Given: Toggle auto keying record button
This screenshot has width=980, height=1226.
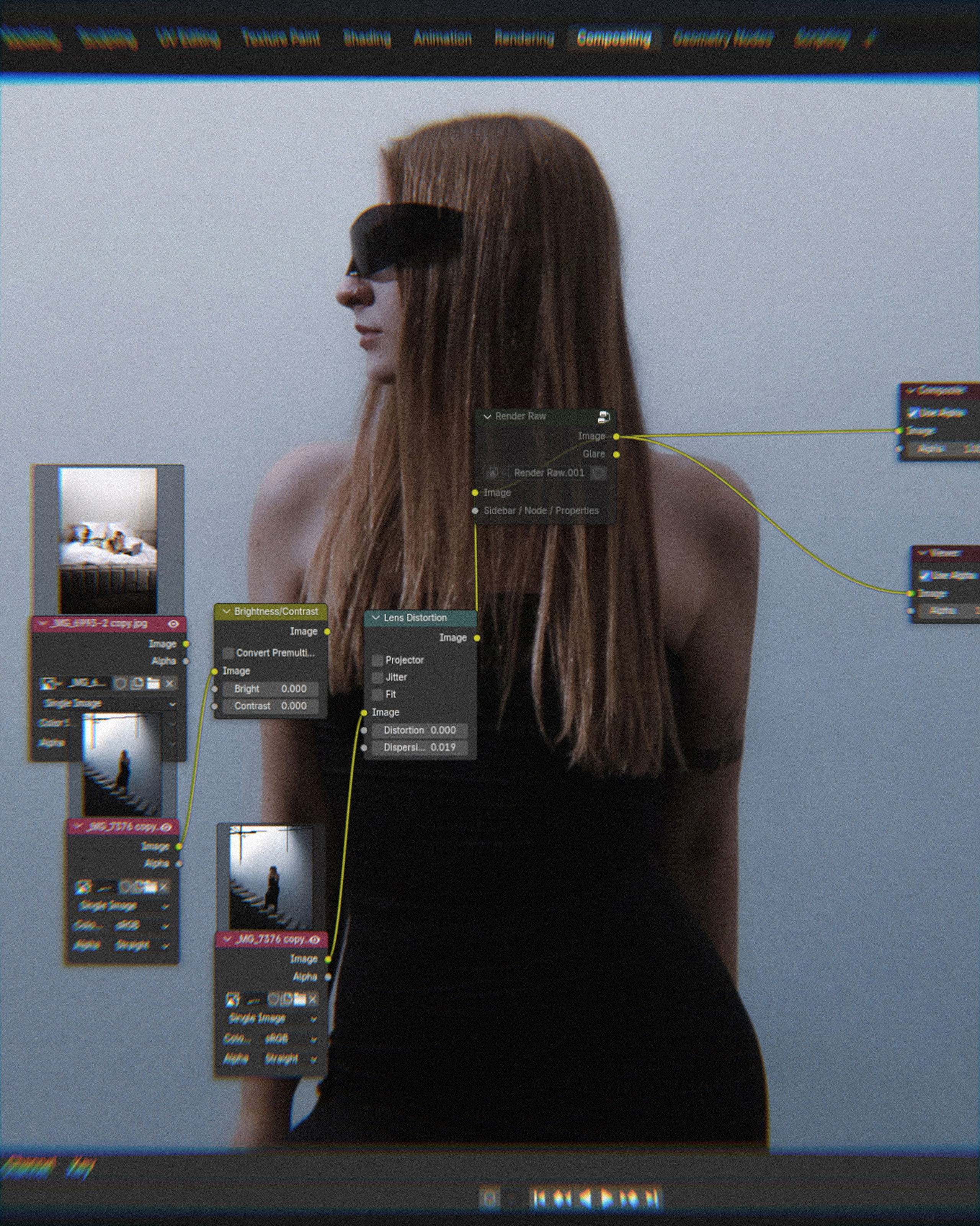Looking at the screenshot, I should [490, 1198].
